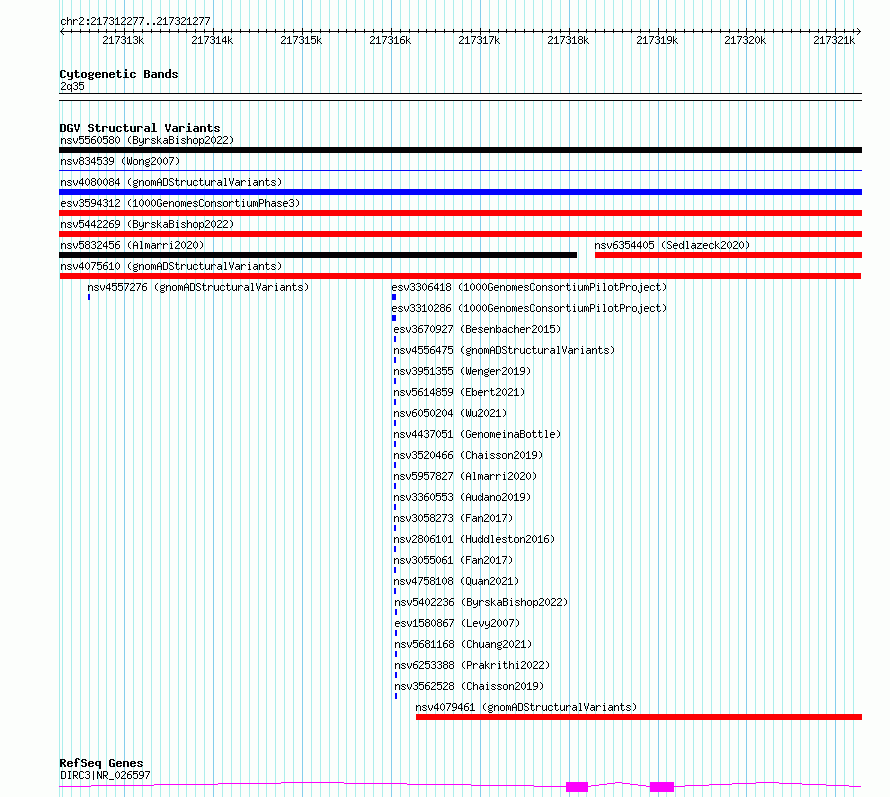Click the nsv5614859 (Ebert2021) label
This screenshot has height=797, width=890.
pyautogui.click(x=459, y=392)
